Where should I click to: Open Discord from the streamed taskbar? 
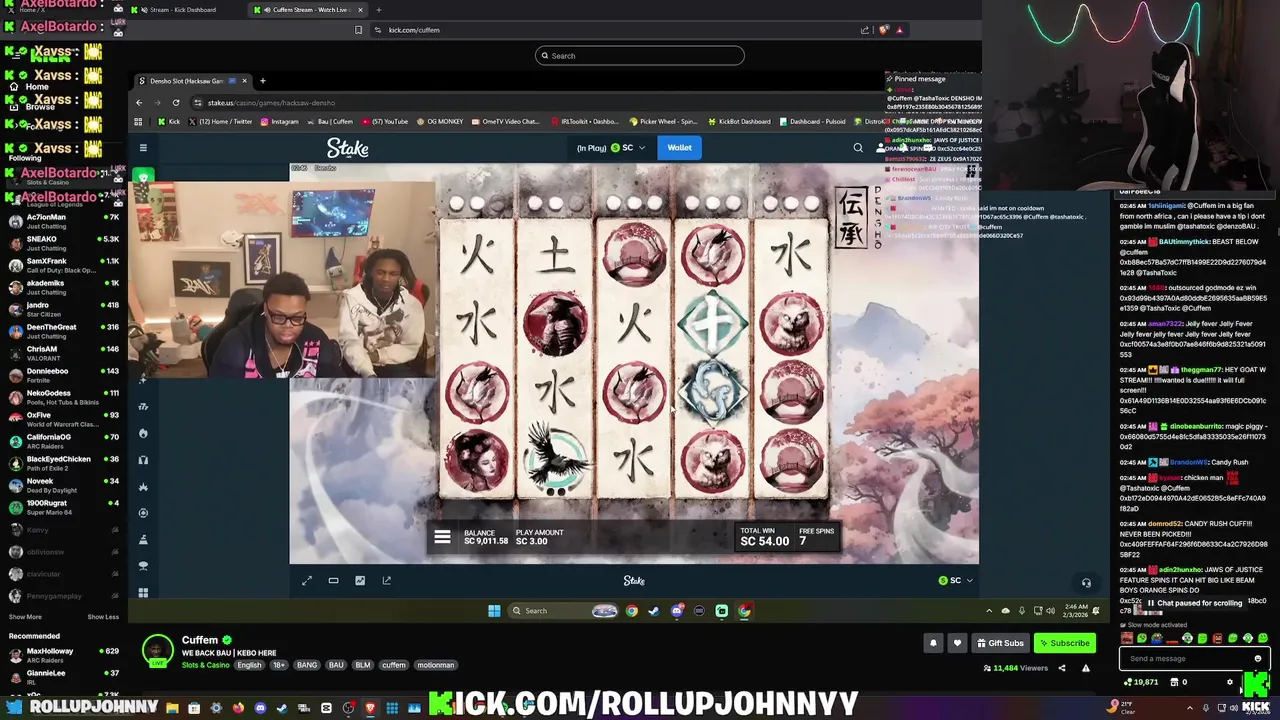pyautogui.click(x=677, y=611)
